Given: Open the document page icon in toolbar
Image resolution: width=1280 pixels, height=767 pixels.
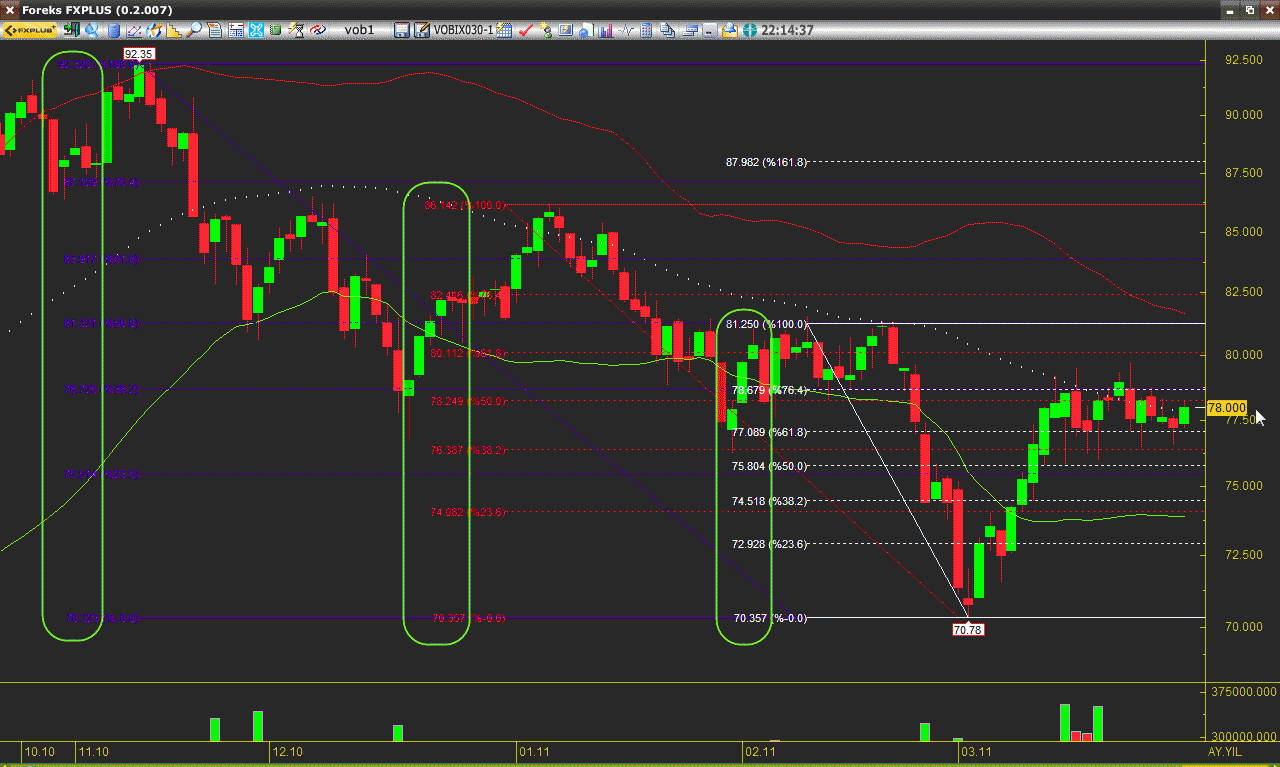Looking at the screenshot, I should [x=214, y=30].
